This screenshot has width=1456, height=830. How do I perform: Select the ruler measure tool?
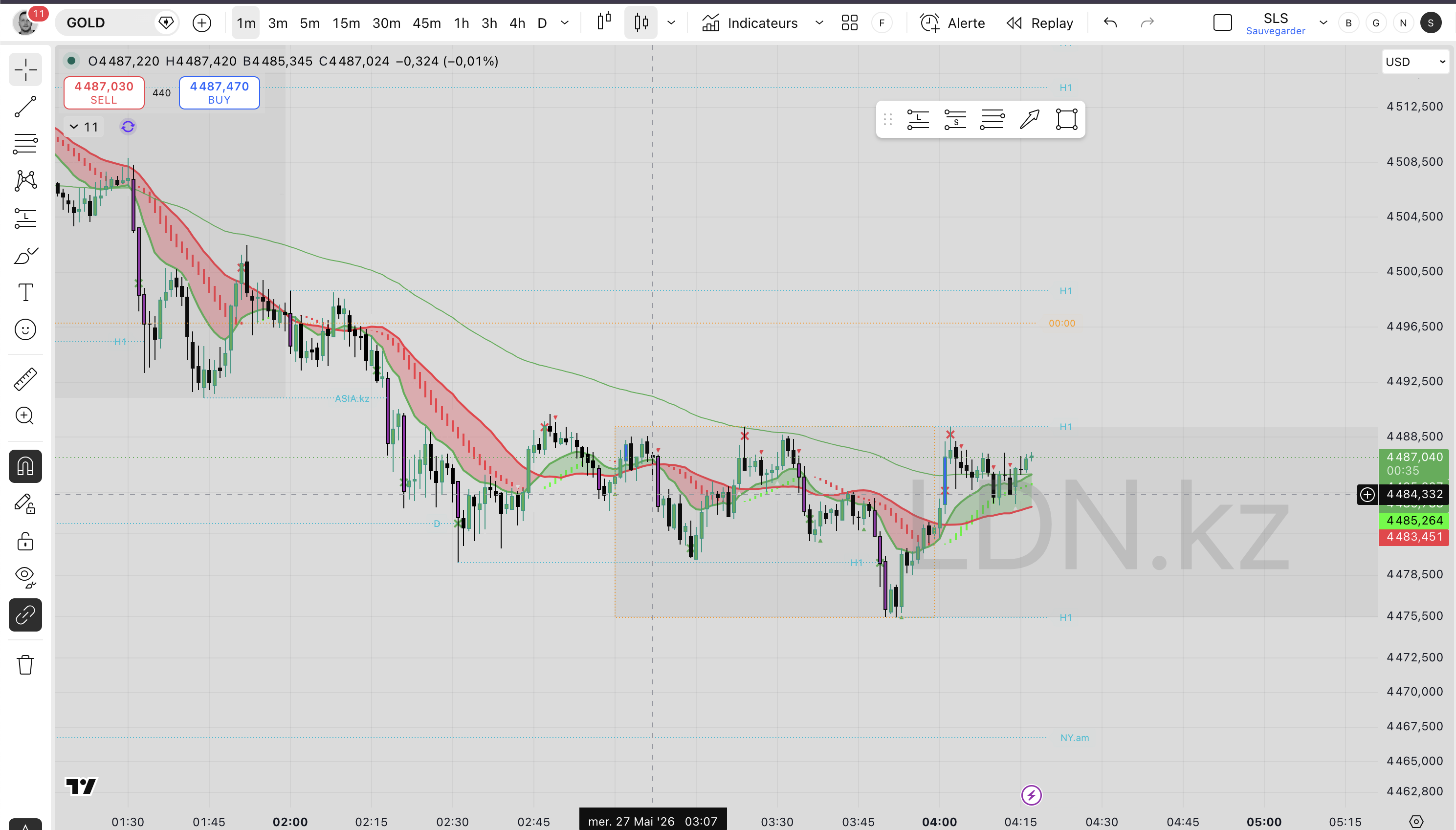[x=25, y=378]
